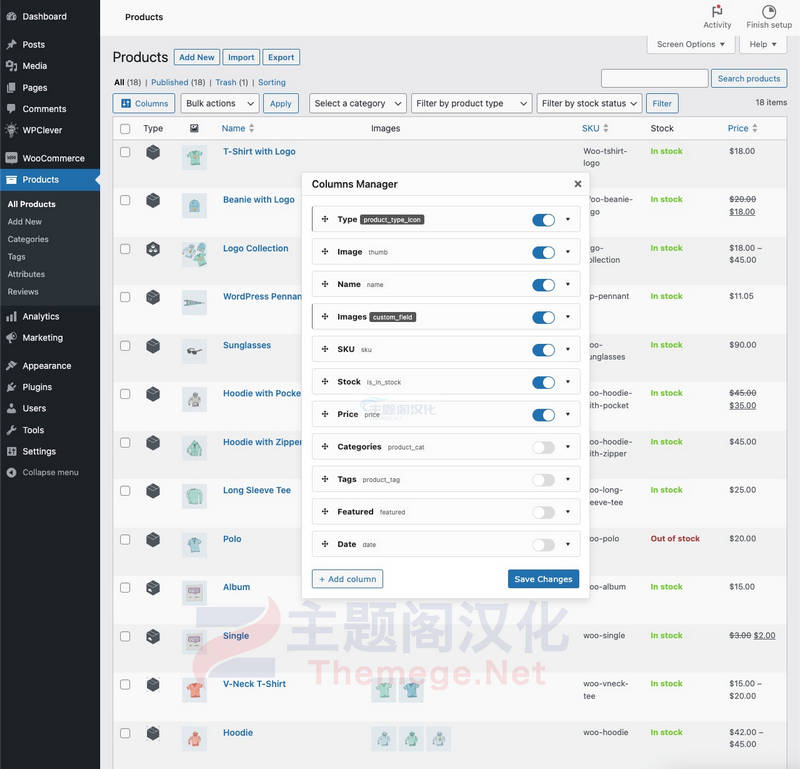Switch to the Sorting view
800x769 pixels.
point(271,82)
